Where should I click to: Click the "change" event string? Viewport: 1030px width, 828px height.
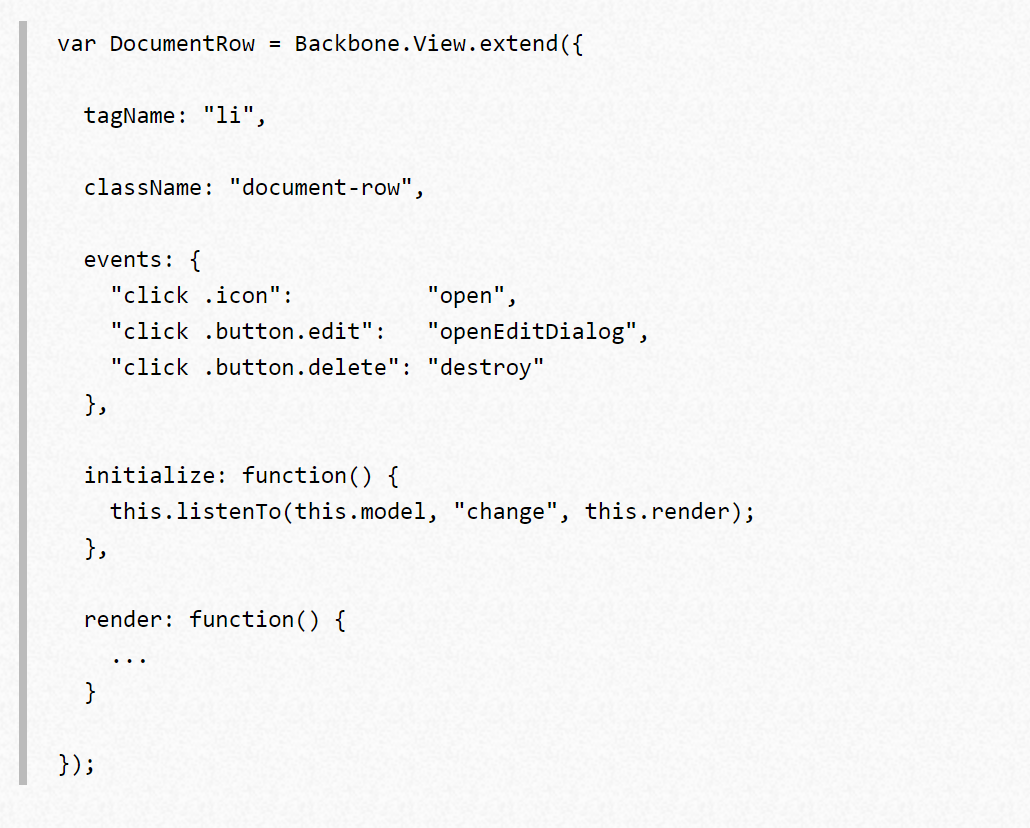tap(505, 512)
